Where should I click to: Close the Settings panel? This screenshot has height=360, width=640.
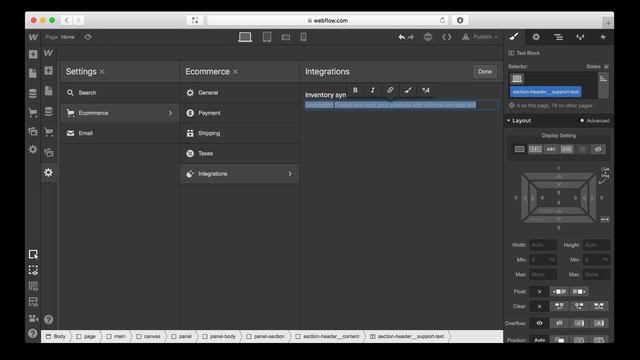(102, 72)
